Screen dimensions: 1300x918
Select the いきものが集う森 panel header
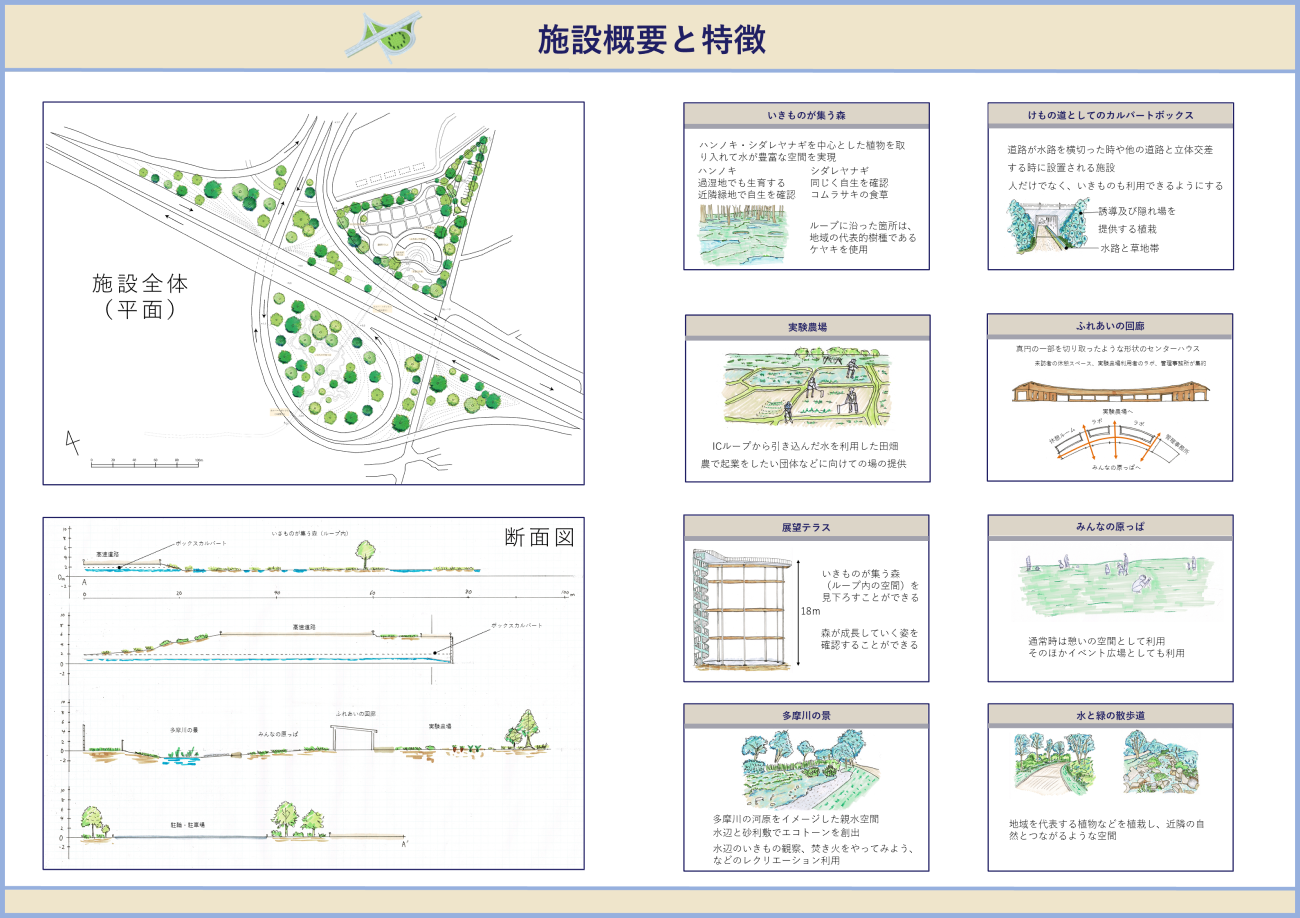[806, 114]
